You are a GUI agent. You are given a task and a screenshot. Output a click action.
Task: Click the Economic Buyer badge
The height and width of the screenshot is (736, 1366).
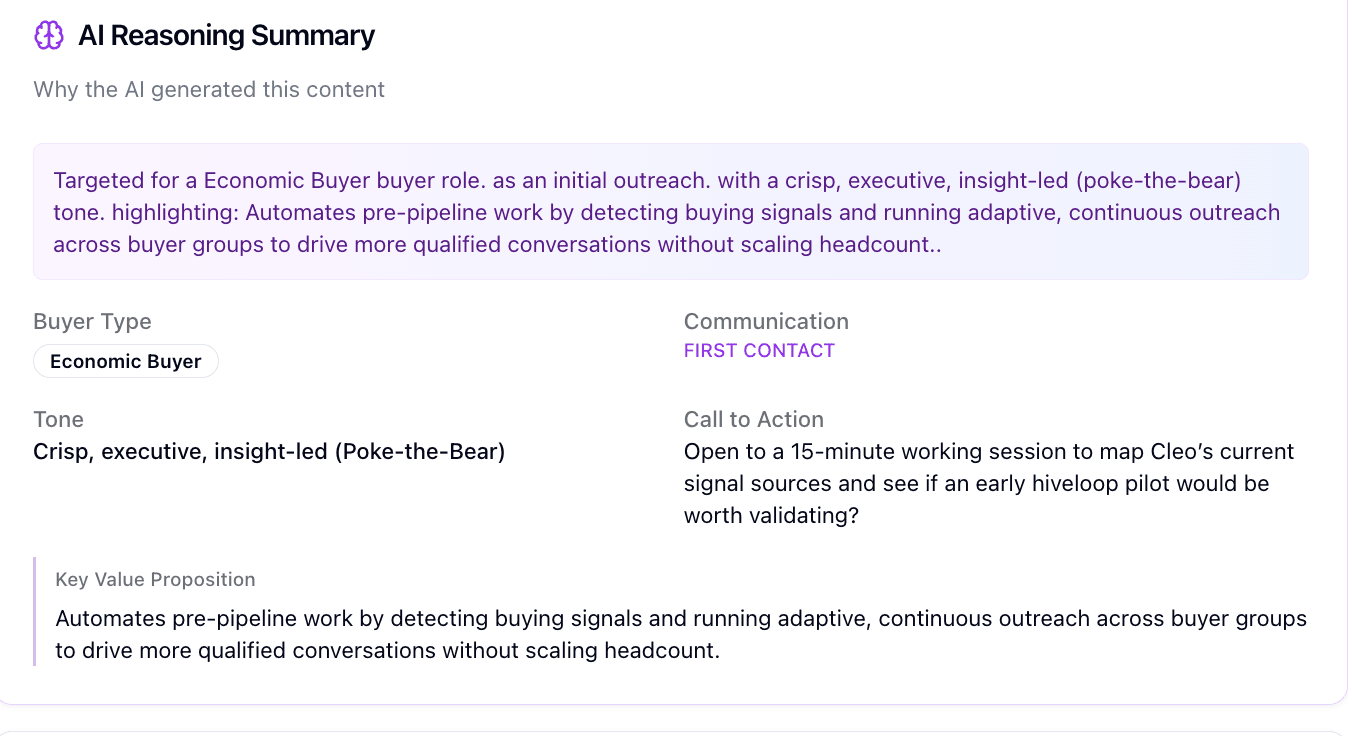point(126,362)
